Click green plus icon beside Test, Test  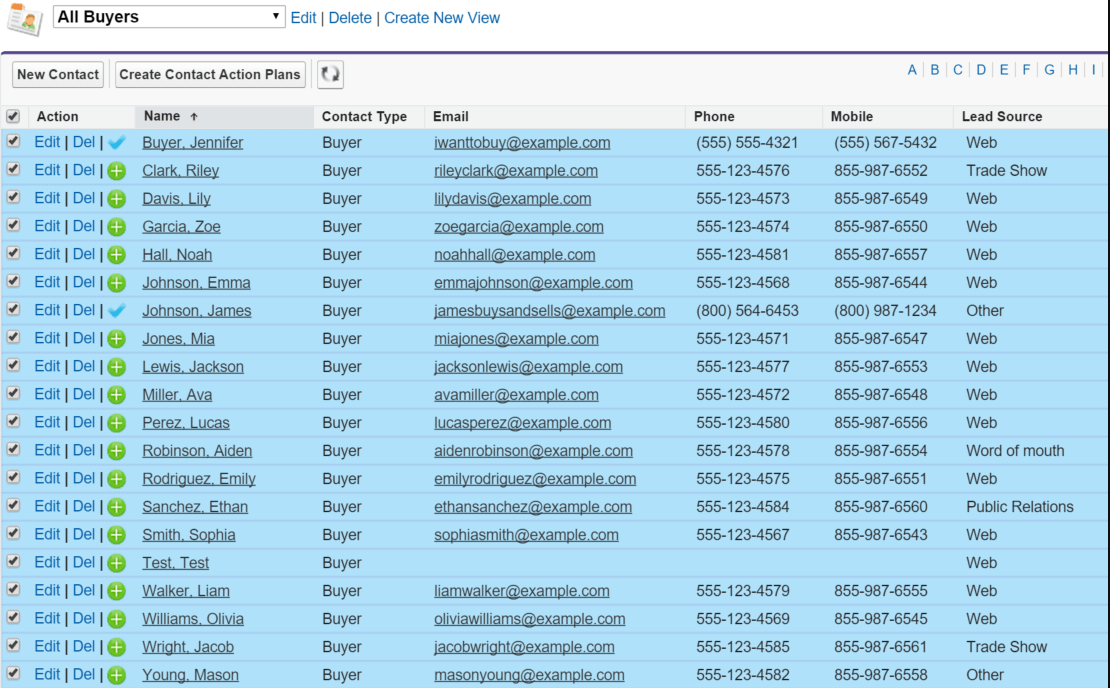point(116,562)
